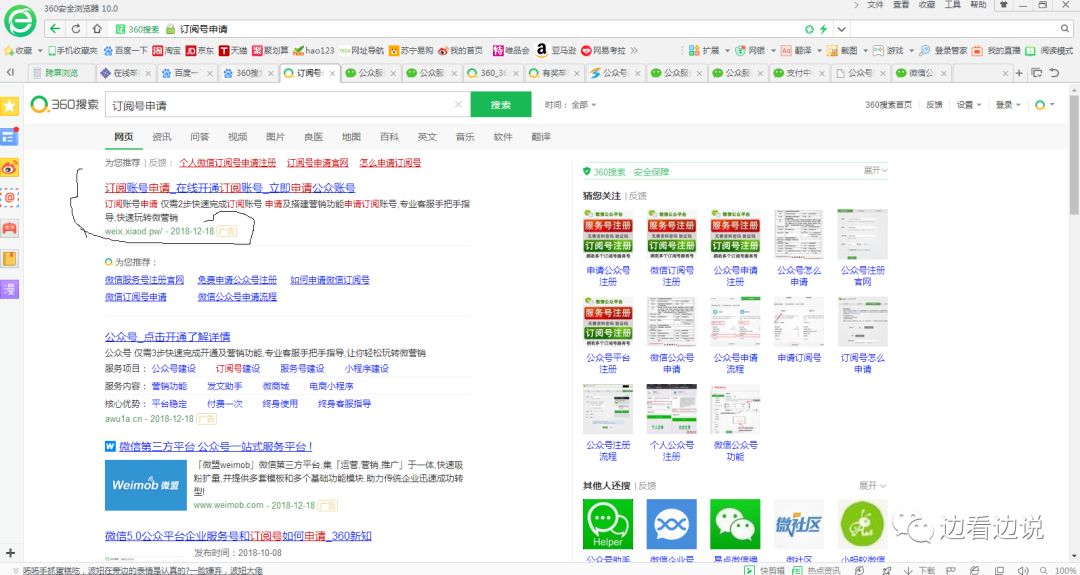Click the magnifier in the browser search box
The height and width of the screenshot is (575, 1080).
(1065, 29)
